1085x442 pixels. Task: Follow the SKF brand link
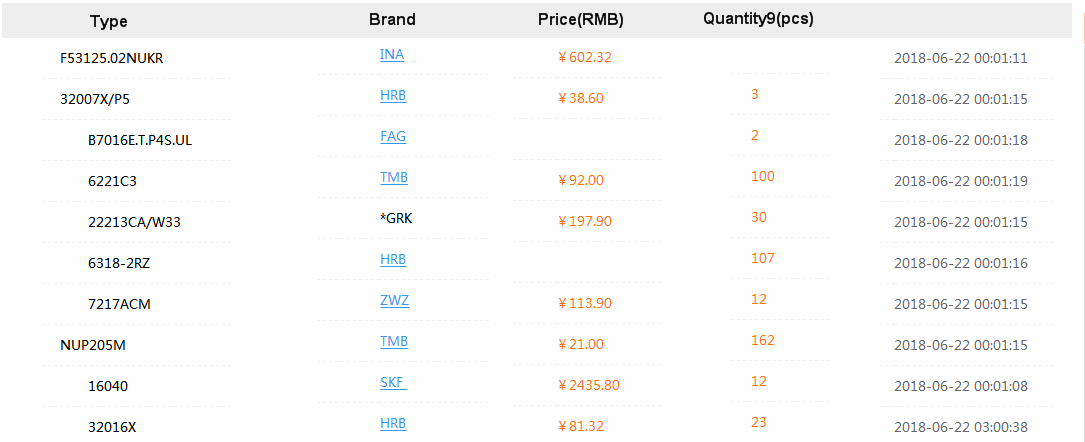point(393,383)
